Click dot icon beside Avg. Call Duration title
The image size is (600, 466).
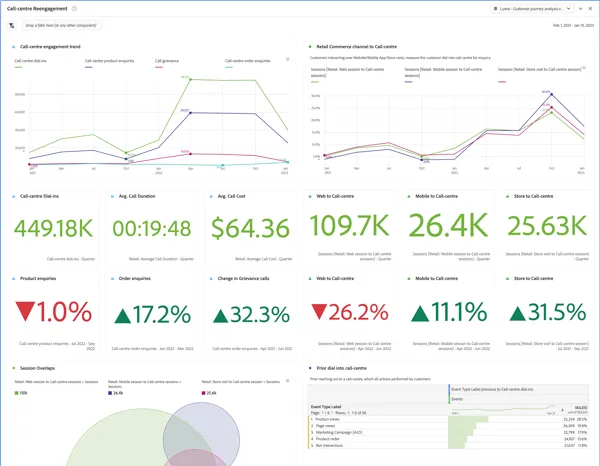(x=112, y=196)
